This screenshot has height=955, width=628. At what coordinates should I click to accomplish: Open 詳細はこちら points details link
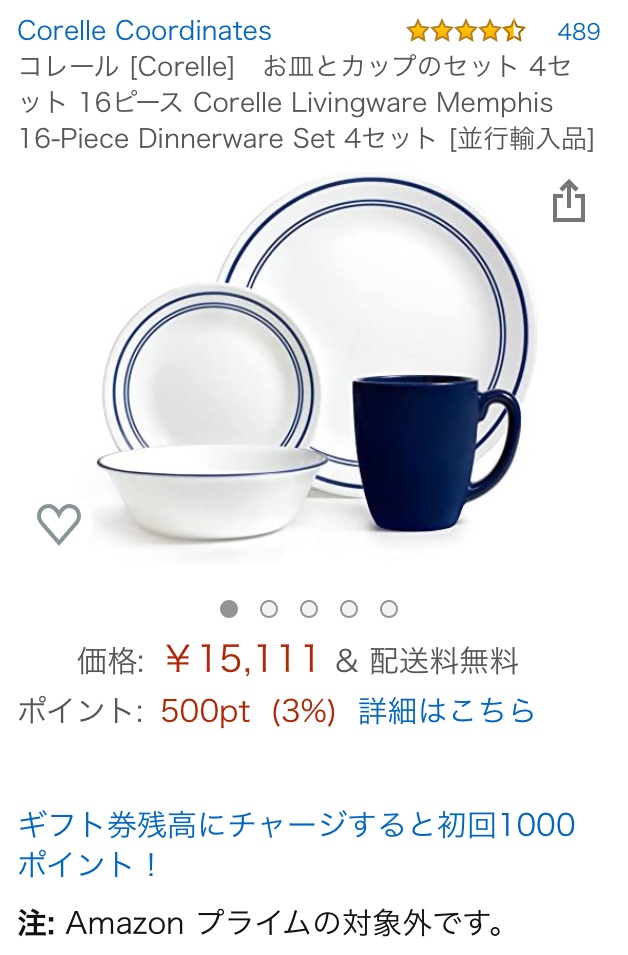[x=446, y=711]
